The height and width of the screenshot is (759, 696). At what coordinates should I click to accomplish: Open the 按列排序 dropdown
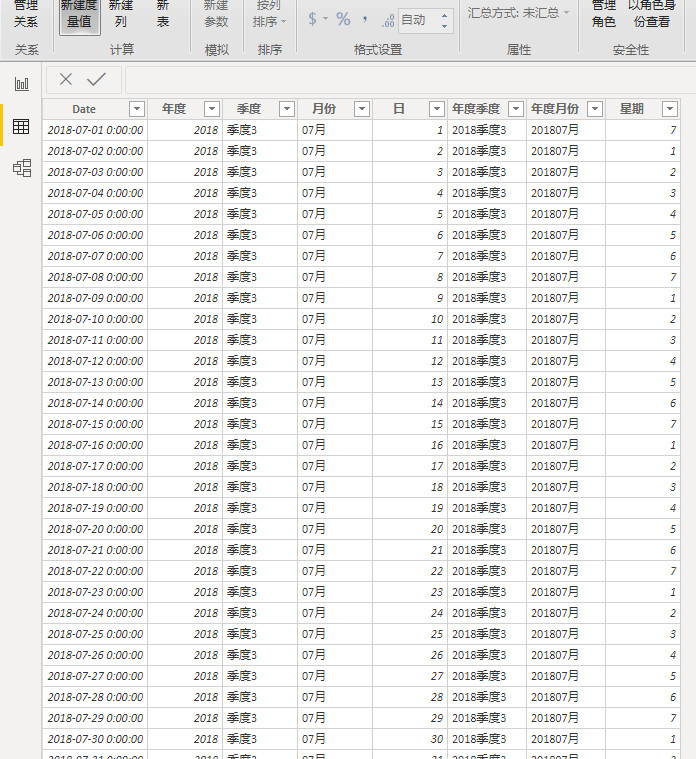(x=269, y=14)
